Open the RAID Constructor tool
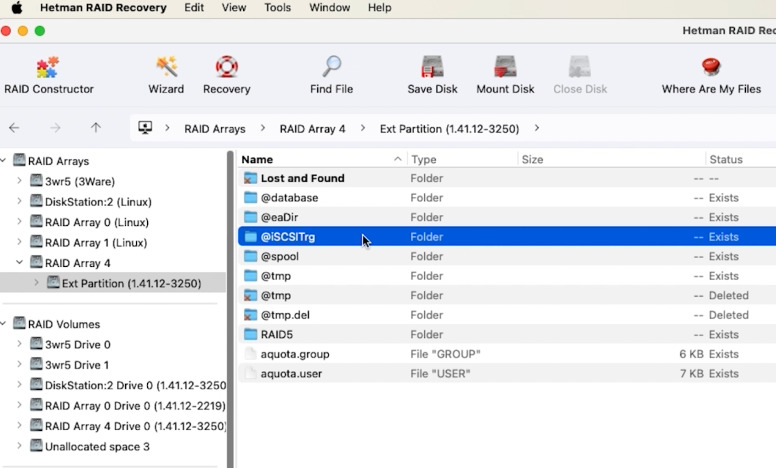This screenshot has width=776, height=468. point(48,75)
